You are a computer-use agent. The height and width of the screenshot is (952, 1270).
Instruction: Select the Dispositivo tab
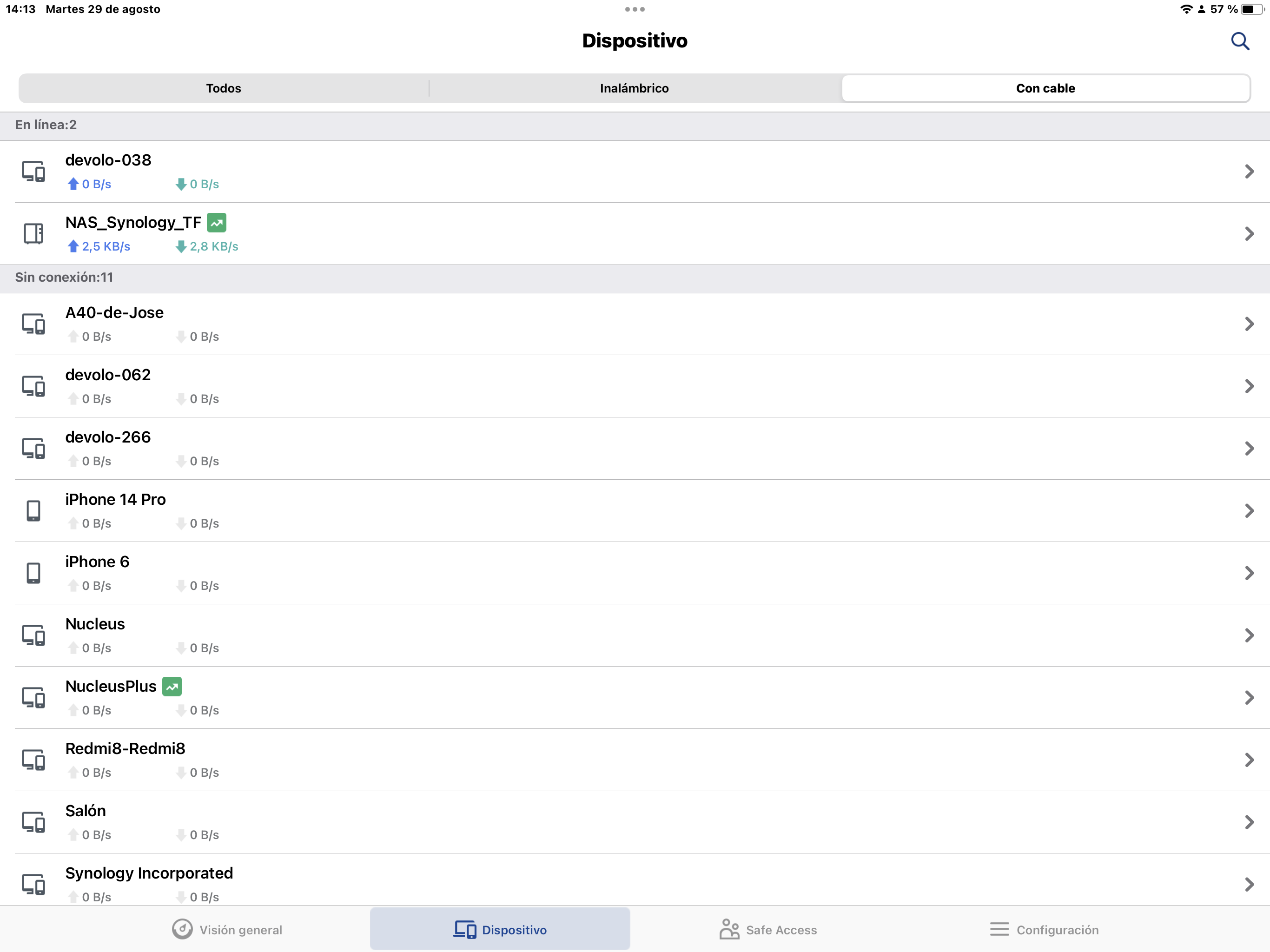pyautogui.click(x=500, y=930)
